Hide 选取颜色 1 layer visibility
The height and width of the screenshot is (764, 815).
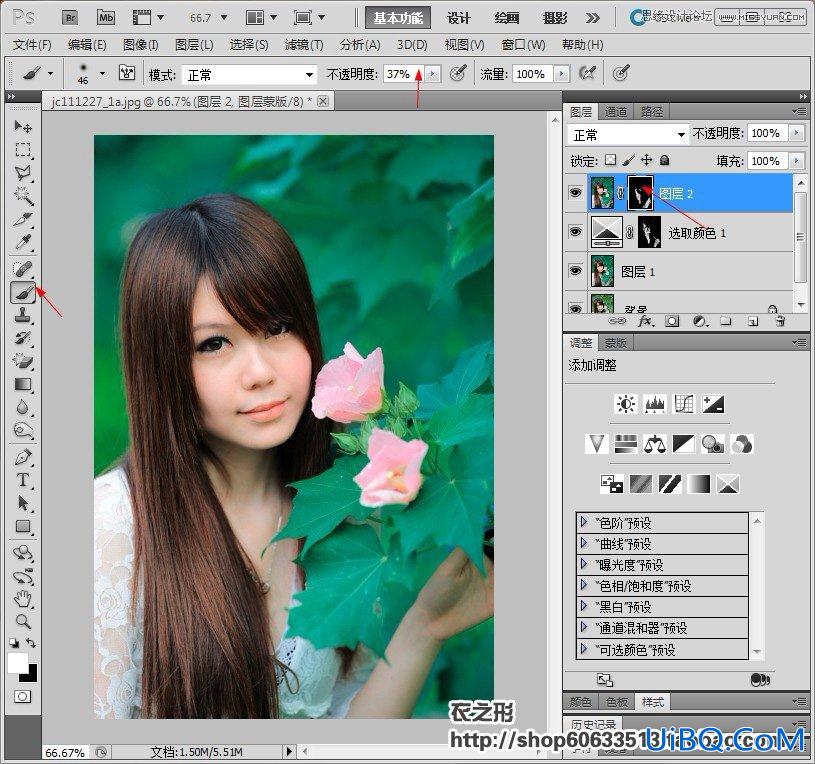(575, 231)
